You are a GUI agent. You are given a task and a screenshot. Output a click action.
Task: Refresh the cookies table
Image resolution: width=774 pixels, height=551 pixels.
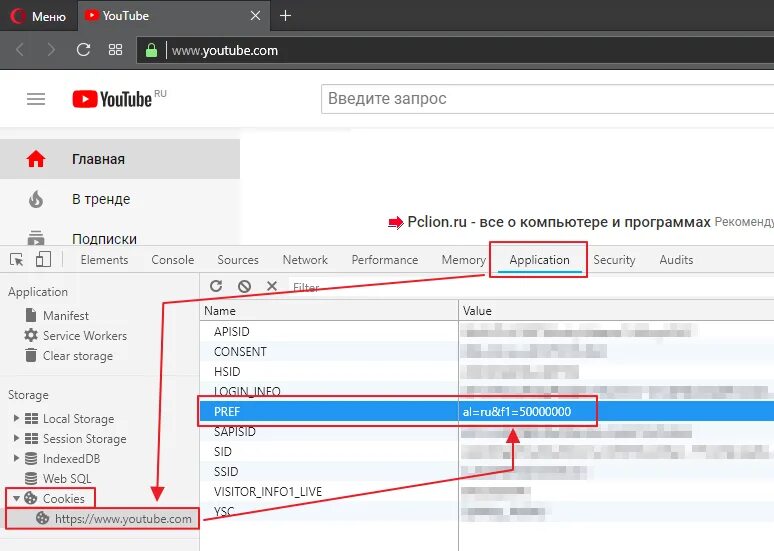click(216, 286)
